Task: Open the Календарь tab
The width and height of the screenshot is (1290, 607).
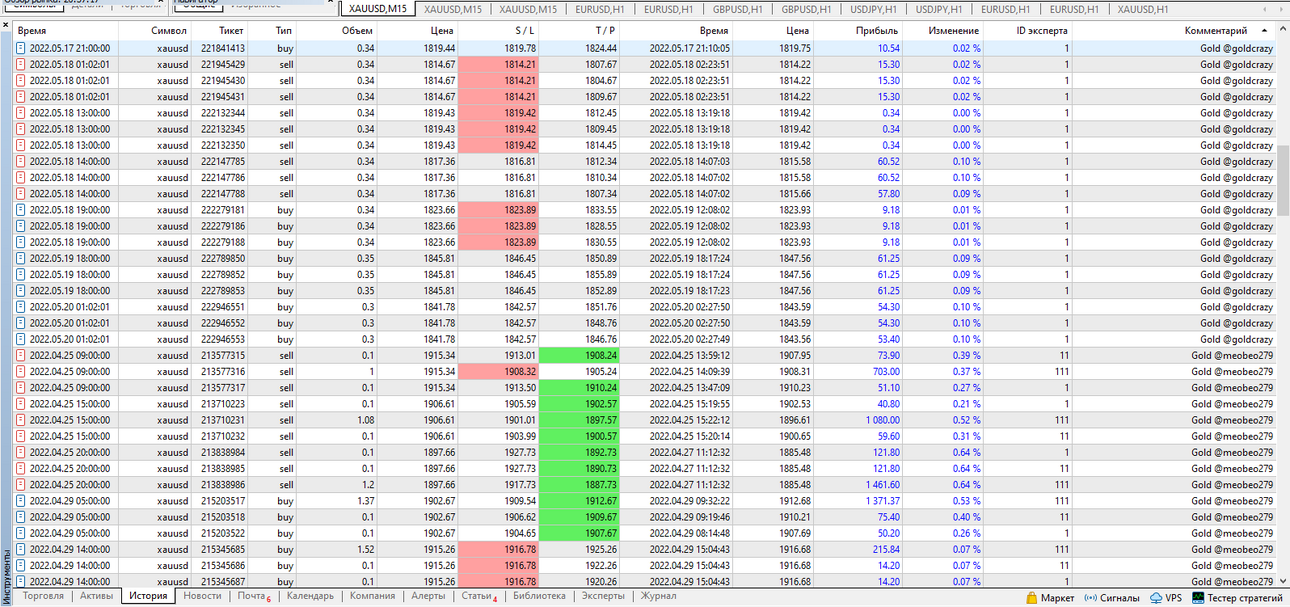Action: [x=310, y=596]
